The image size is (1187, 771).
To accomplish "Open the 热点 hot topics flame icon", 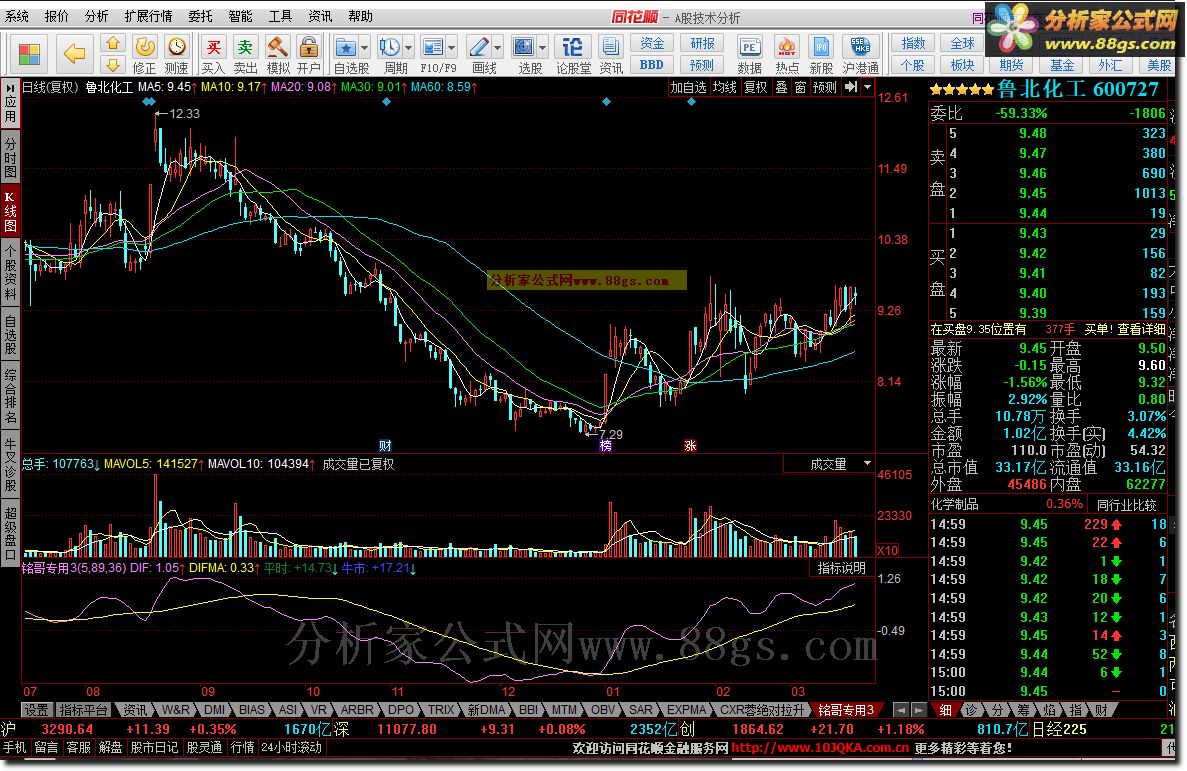I will point(787,55).
